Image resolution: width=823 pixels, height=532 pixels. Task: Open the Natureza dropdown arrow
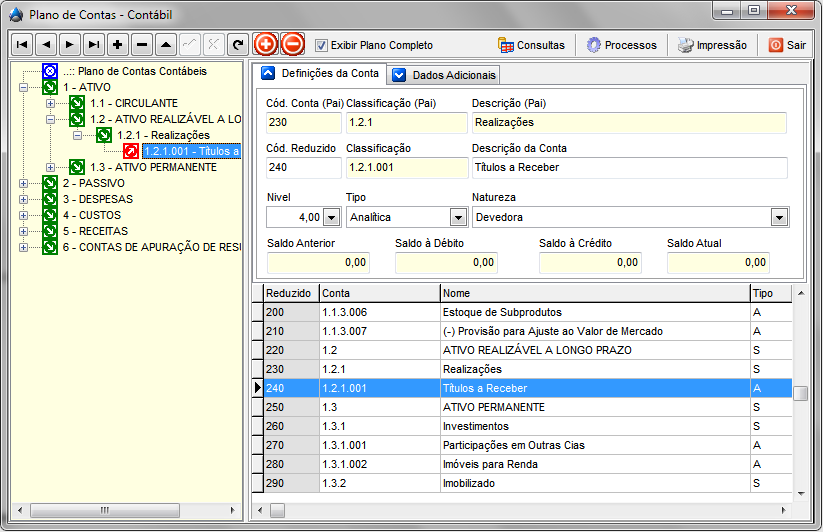point(778,217)
